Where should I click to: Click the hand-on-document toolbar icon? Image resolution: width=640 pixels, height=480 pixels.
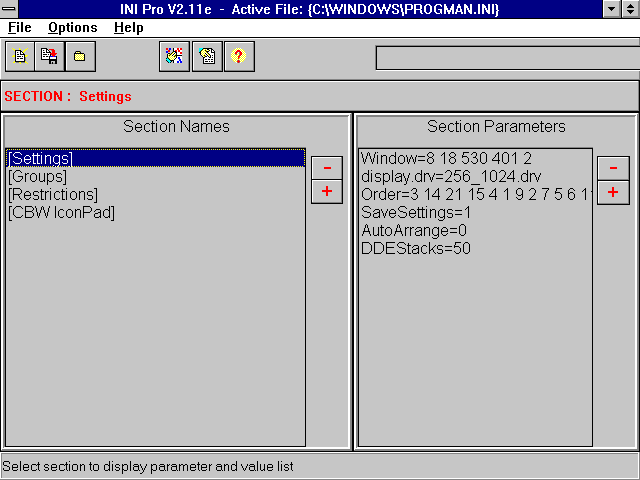206,57
